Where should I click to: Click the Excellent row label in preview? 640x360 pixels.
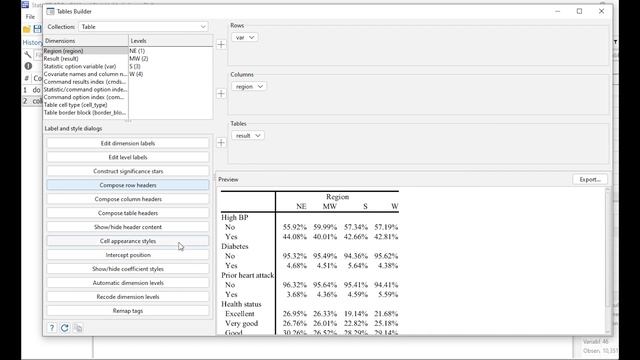point(240,314)
